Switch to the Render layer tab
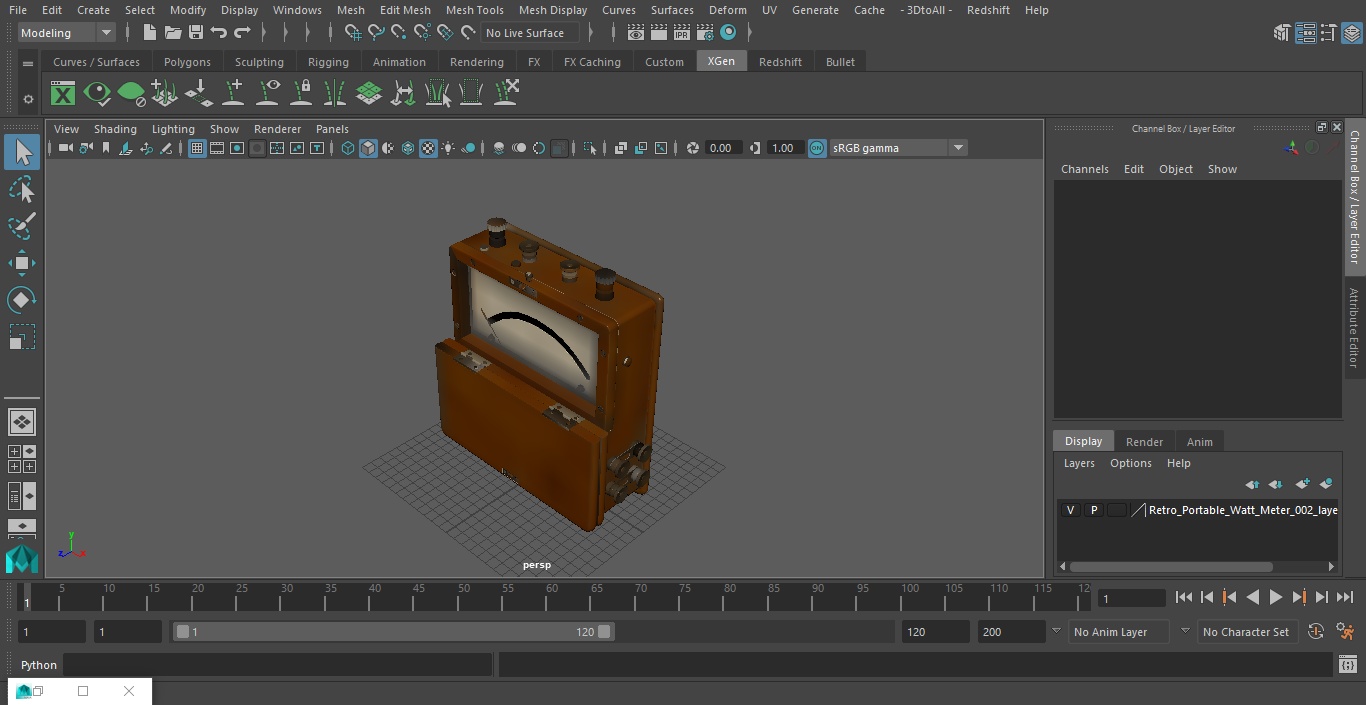The width and height of the screenshot is (1366, 705). 1144,442
